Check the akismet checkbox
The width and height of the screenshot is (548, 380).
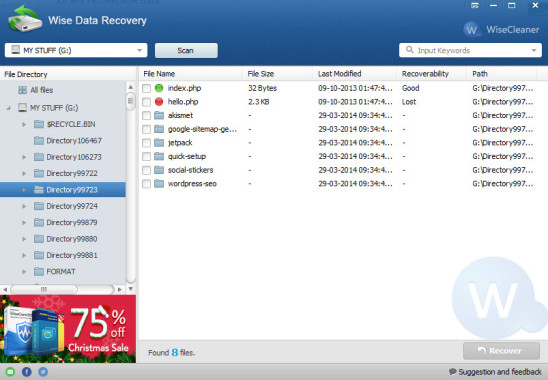[146, 115]
